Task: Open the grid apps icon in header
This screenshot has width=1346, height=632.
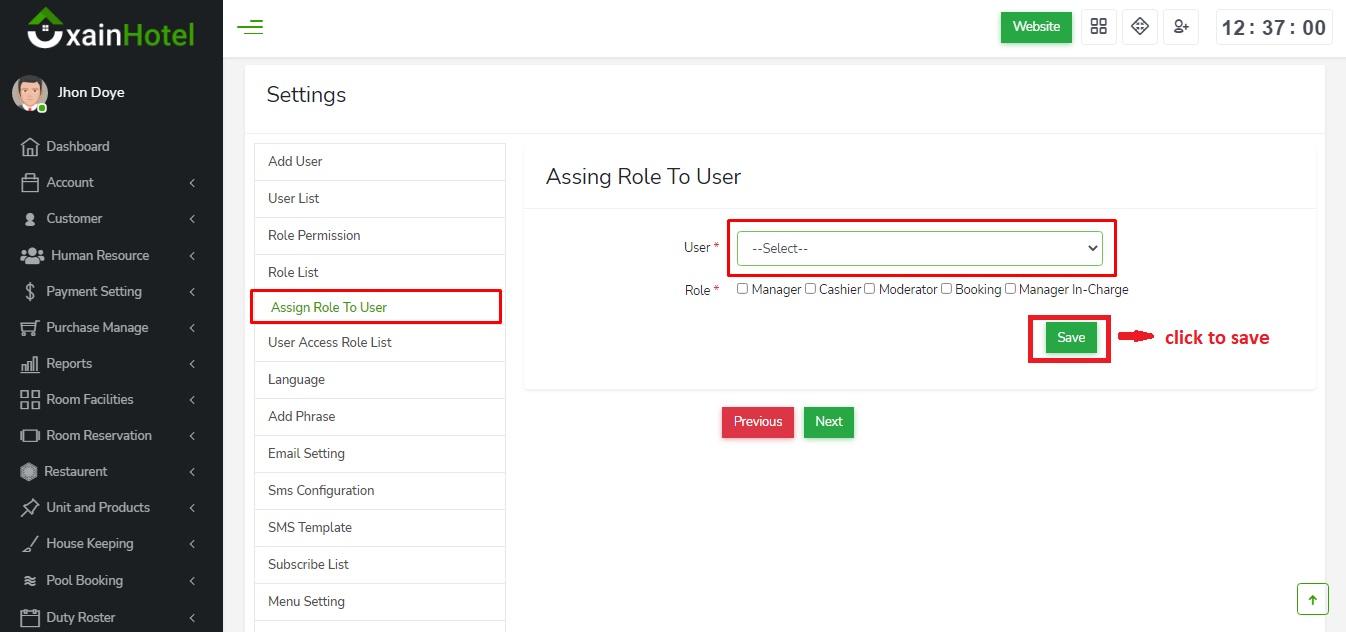Action: (1099, 27)
